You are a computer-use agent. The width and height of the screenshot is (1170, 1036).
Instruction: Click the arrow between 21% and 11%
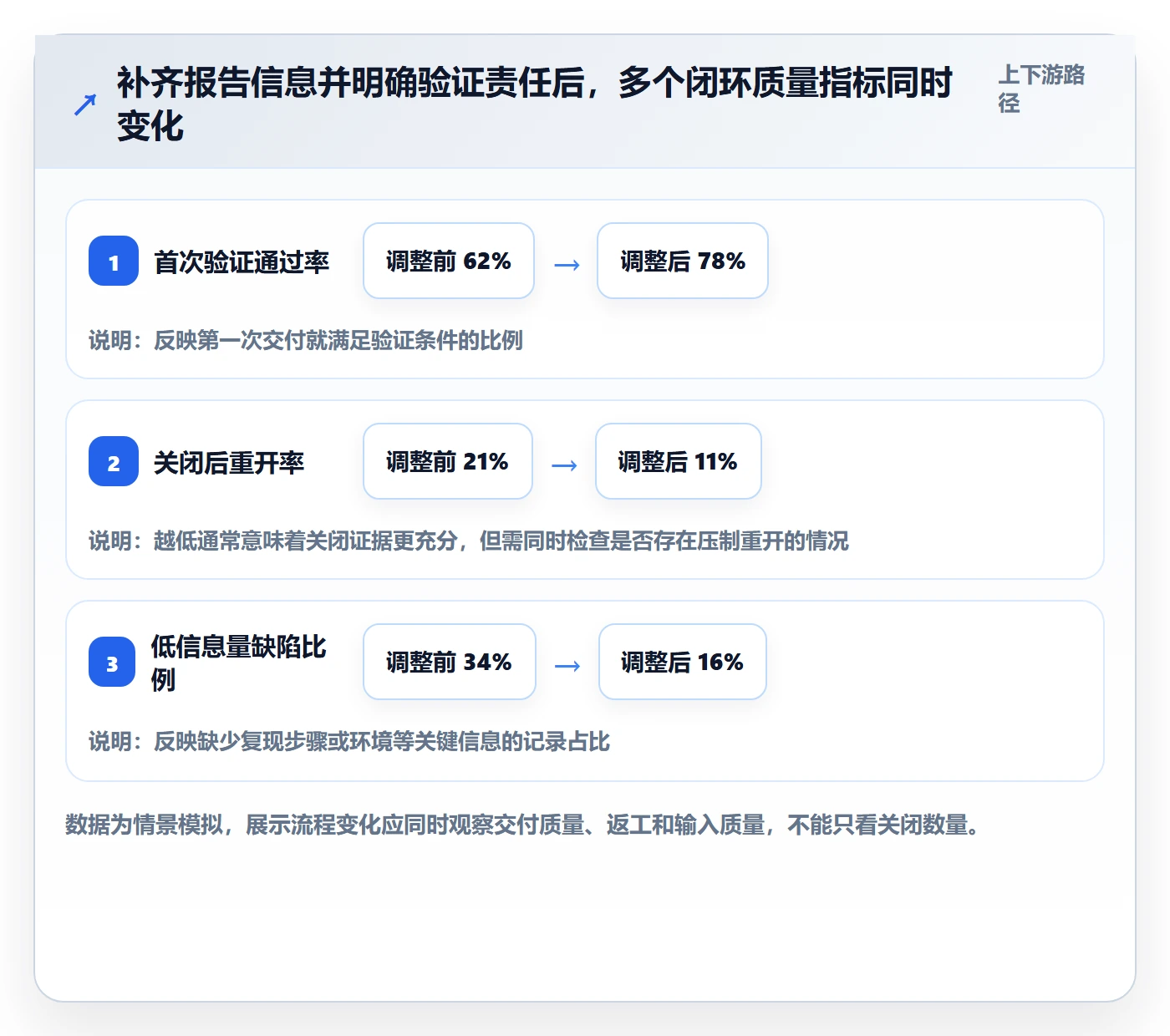point(565,465)
